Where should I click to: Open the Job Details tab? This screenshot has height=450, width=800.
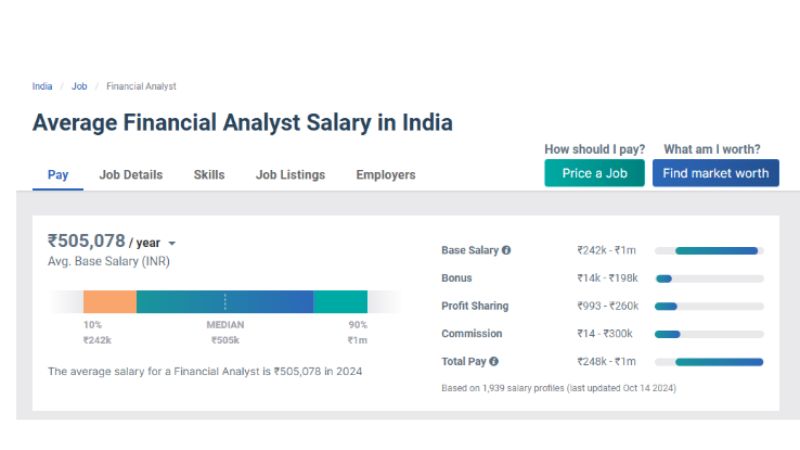[131, 174]
